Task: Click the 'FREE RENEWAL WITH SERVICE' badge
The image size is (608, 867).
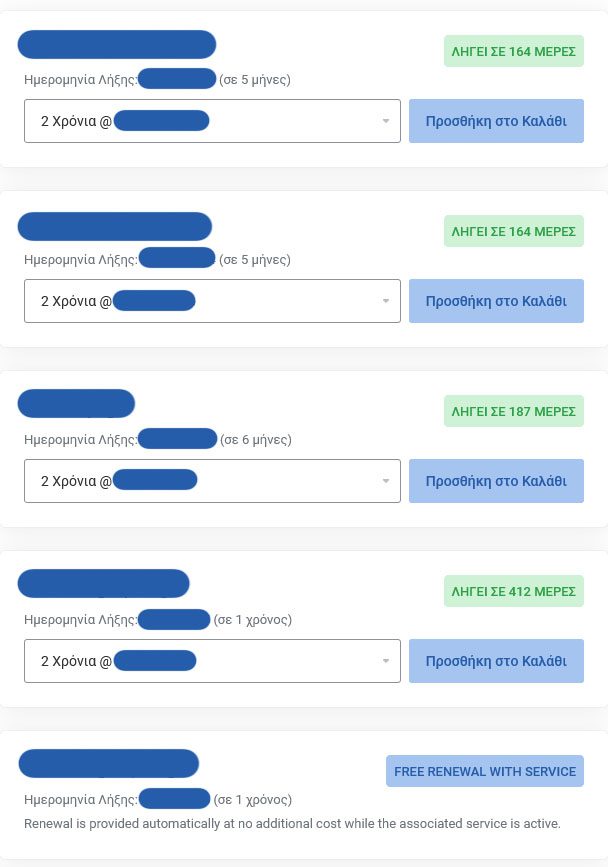Action: (485, 771)
